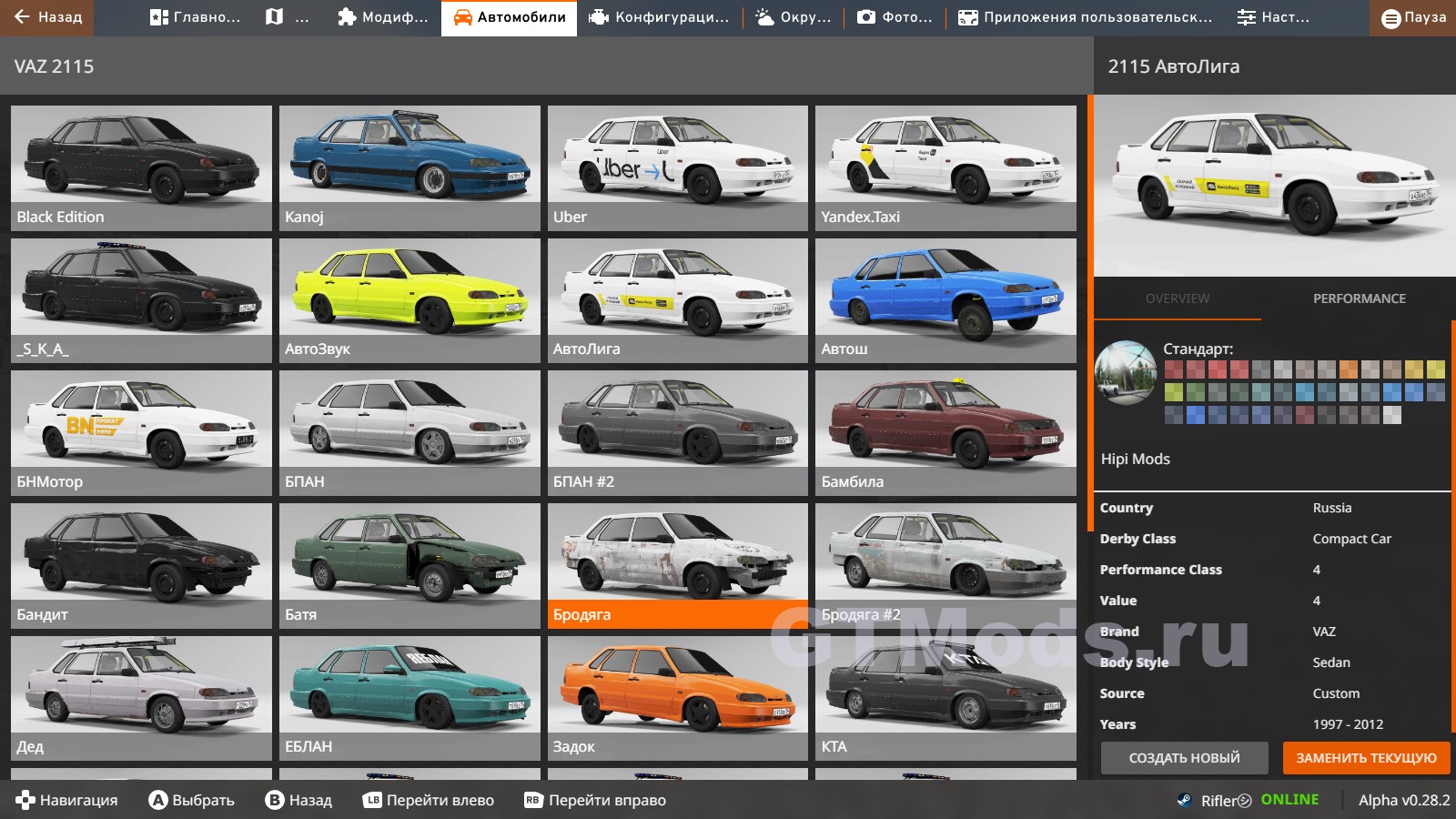Select the Автомобили vehicles tab
This screenshot has height=819, width=1456.
tap(509, 17)
